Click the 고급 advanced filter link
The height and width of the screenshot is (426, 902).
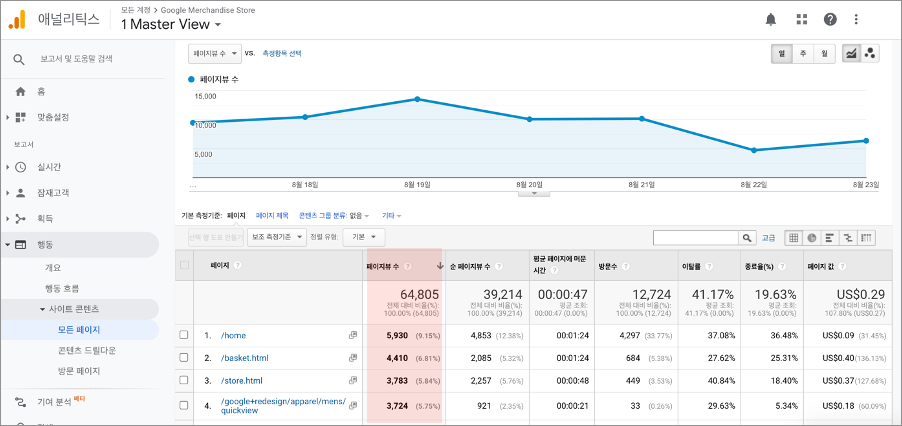pos(769,237)
